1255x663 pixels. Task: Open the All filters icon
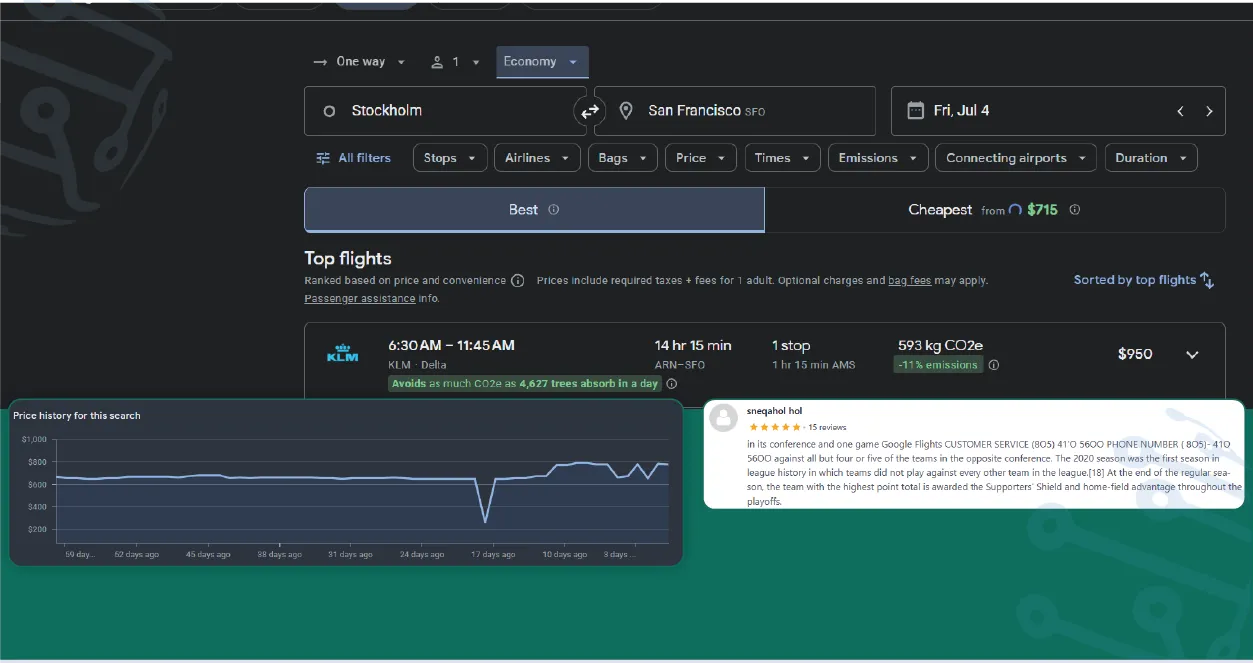tap(322, 157)
